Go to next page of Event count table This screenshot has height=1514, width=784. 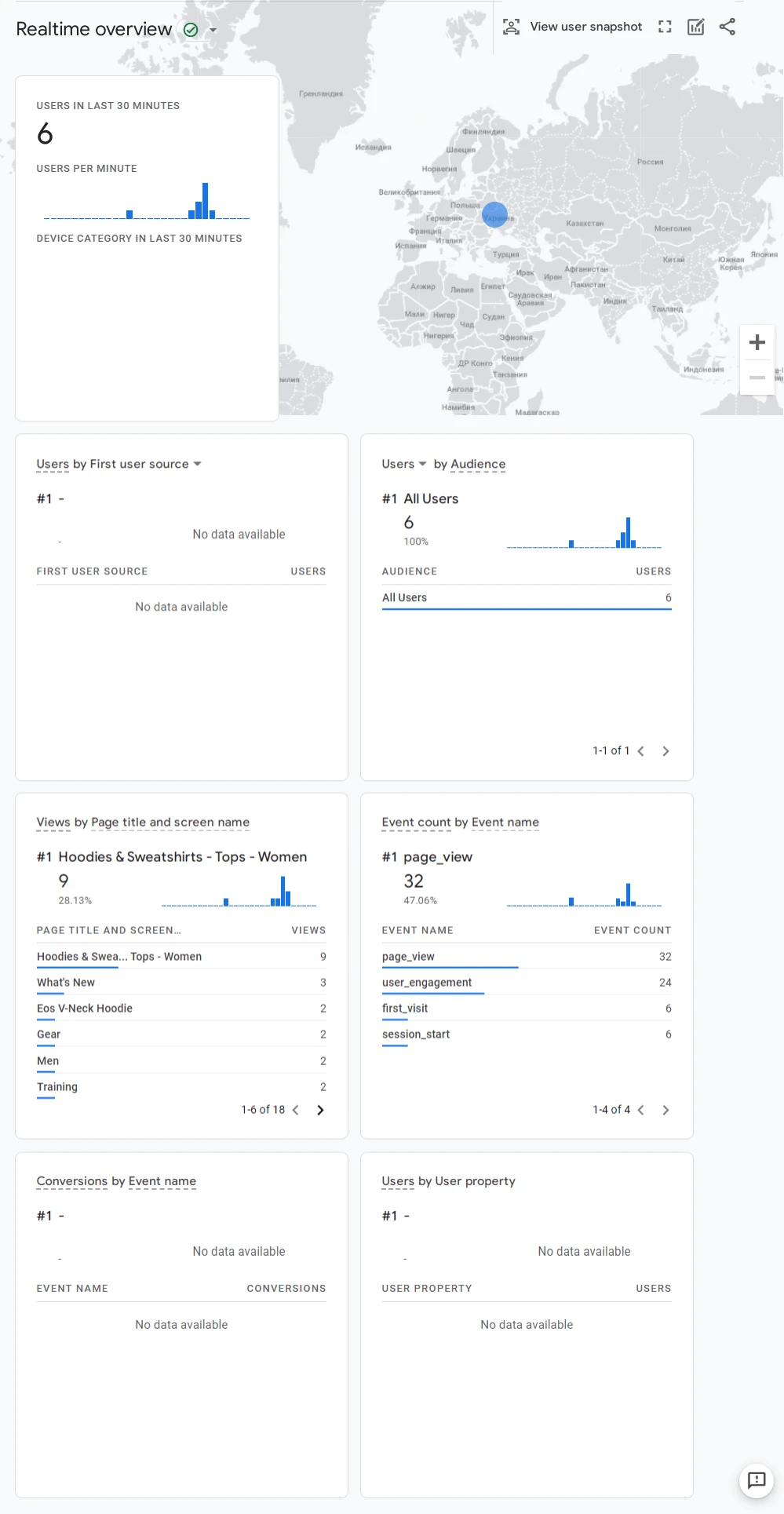click(x=665, y=1110)
